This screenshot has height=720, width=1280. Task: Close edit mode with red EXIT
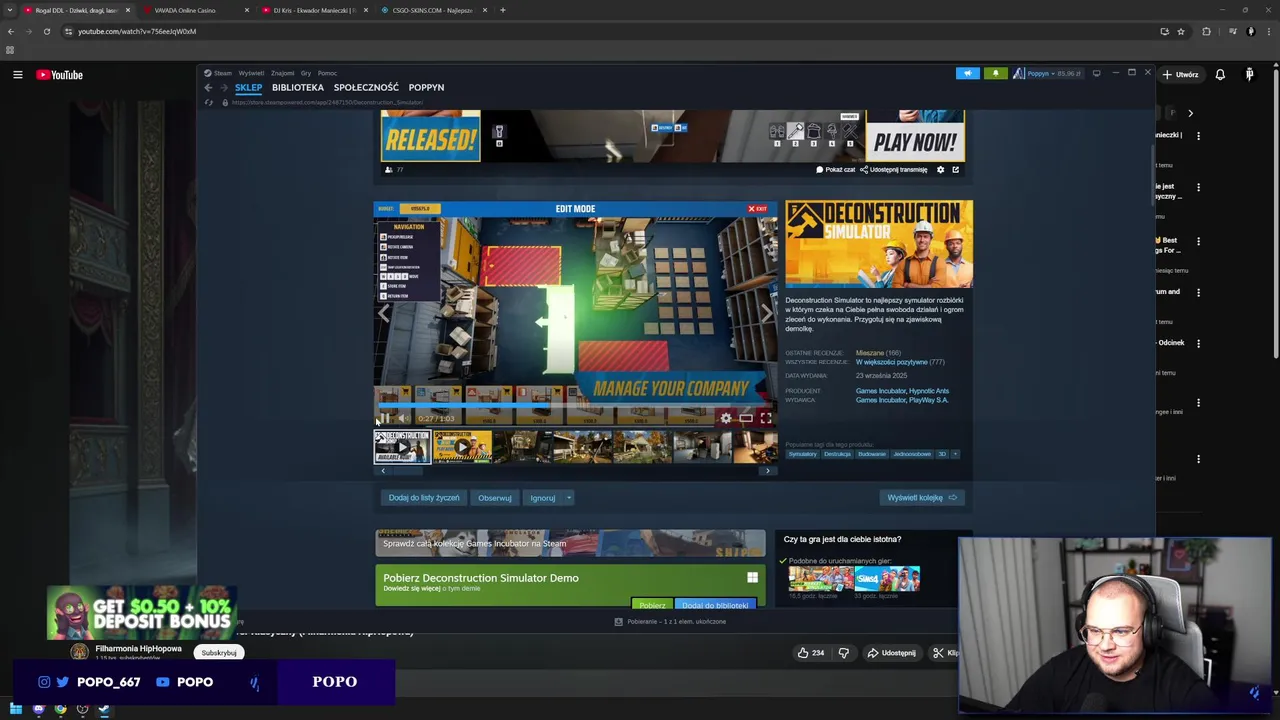[757, 209]
